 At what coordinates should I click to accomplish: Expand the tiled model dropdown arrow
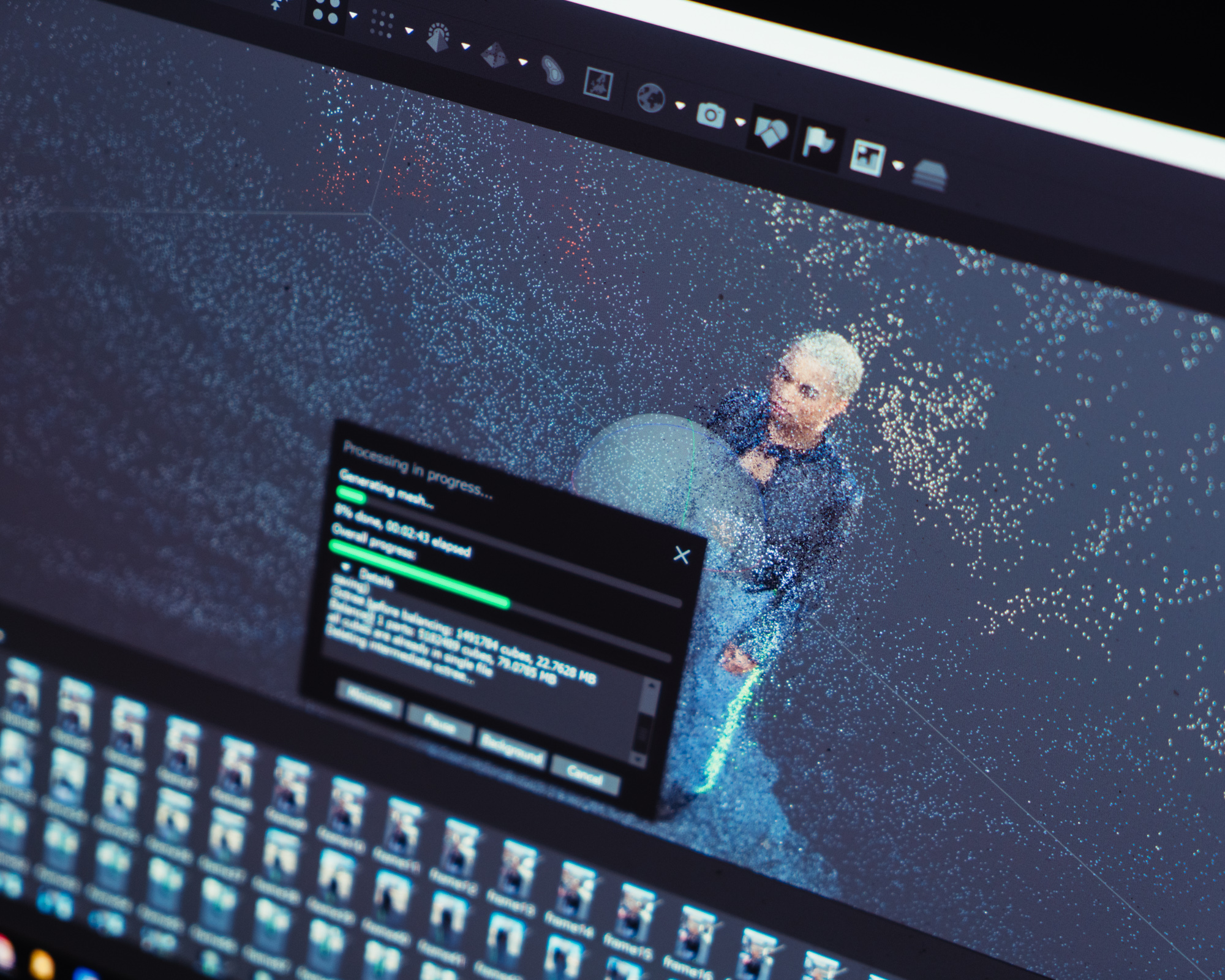point(522,62)
